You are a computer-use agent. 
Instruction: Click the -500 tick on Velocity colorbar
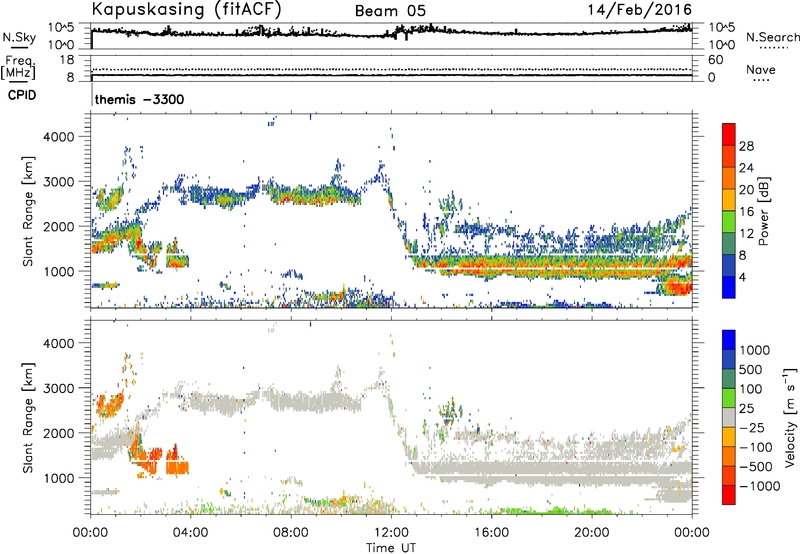[x=758, y=467]
